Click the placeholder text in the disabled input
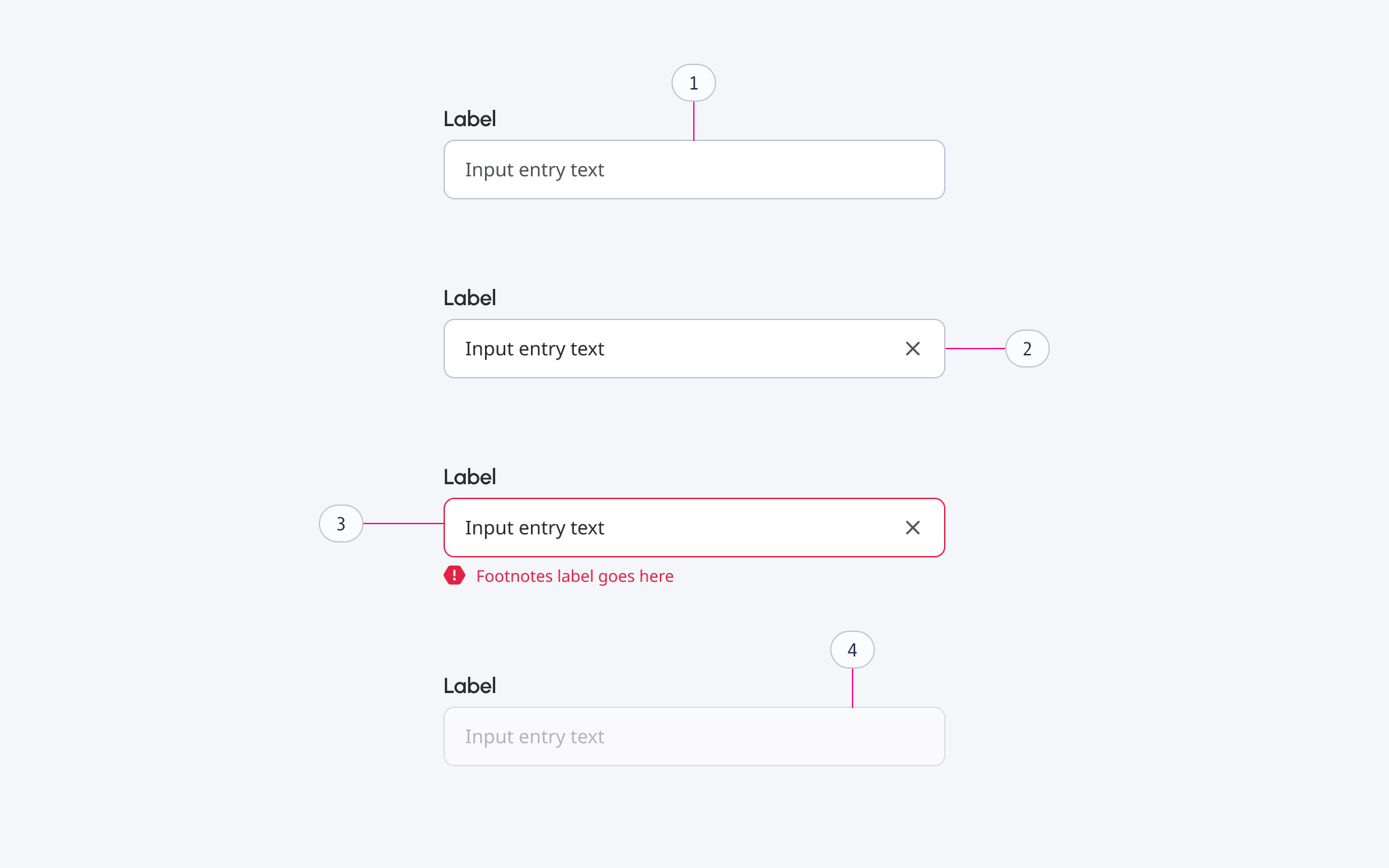Viewport: 1389px width, 868px height. (534, 736)
